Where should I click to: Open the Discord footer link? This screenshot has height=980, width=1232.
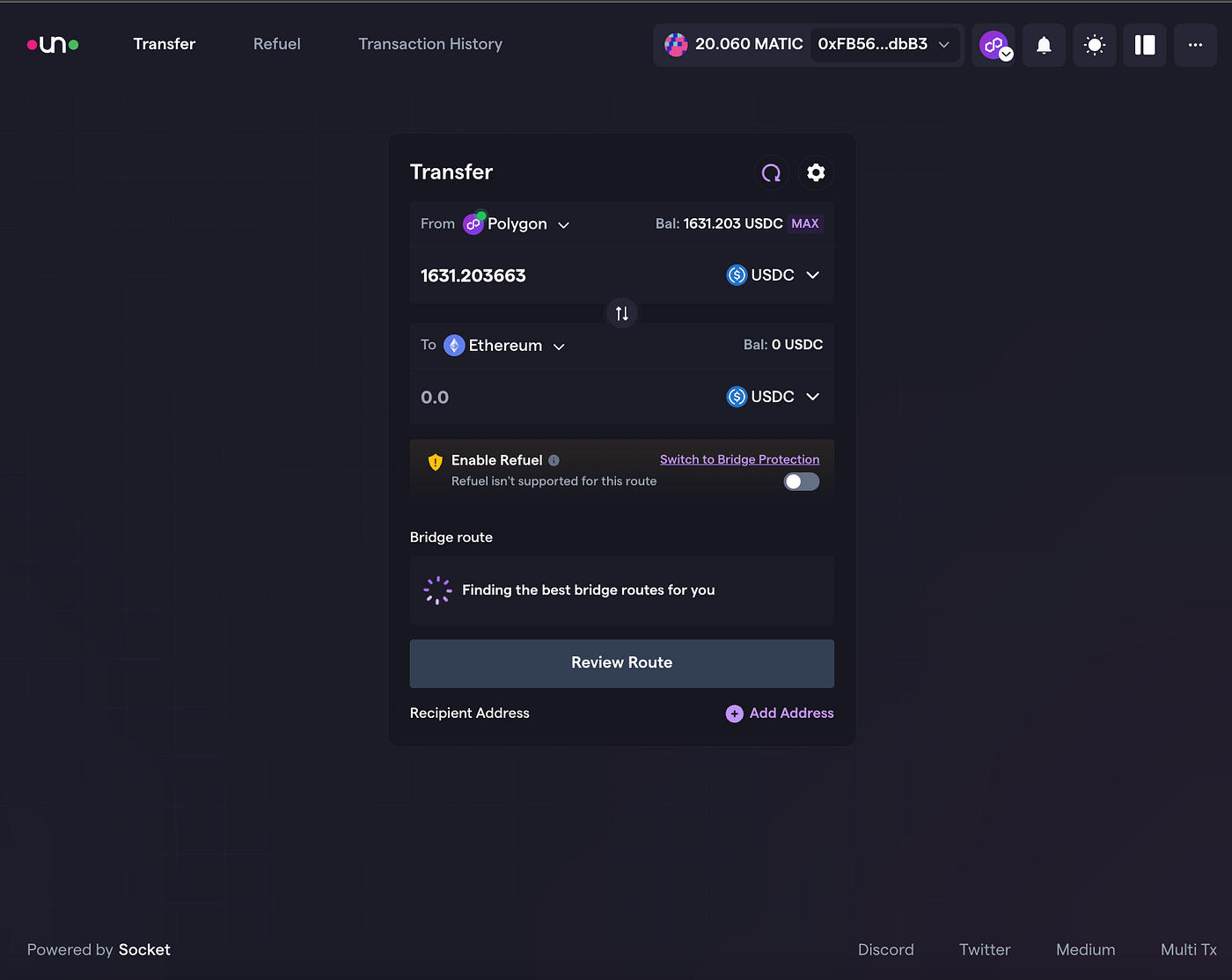tap(886, 950)
